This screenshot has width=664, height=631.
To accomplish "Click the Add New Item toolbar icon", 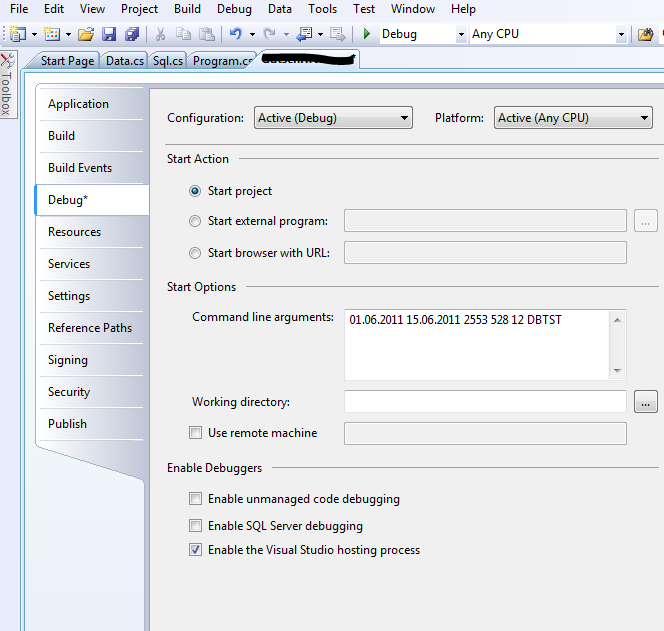I will pos(52,34).
